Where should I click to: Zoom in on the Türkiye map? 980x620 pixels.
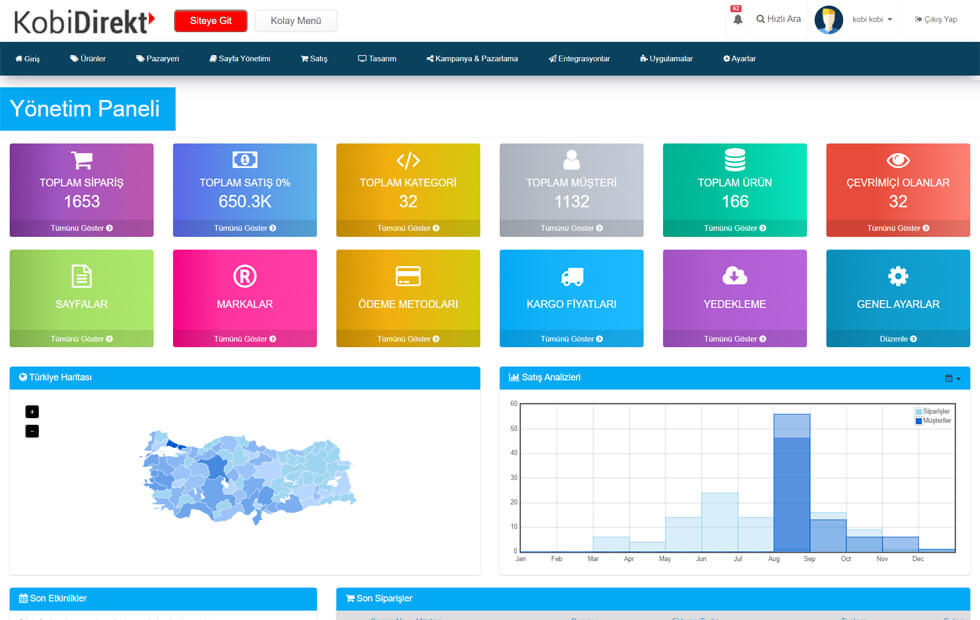pos(32,411)
